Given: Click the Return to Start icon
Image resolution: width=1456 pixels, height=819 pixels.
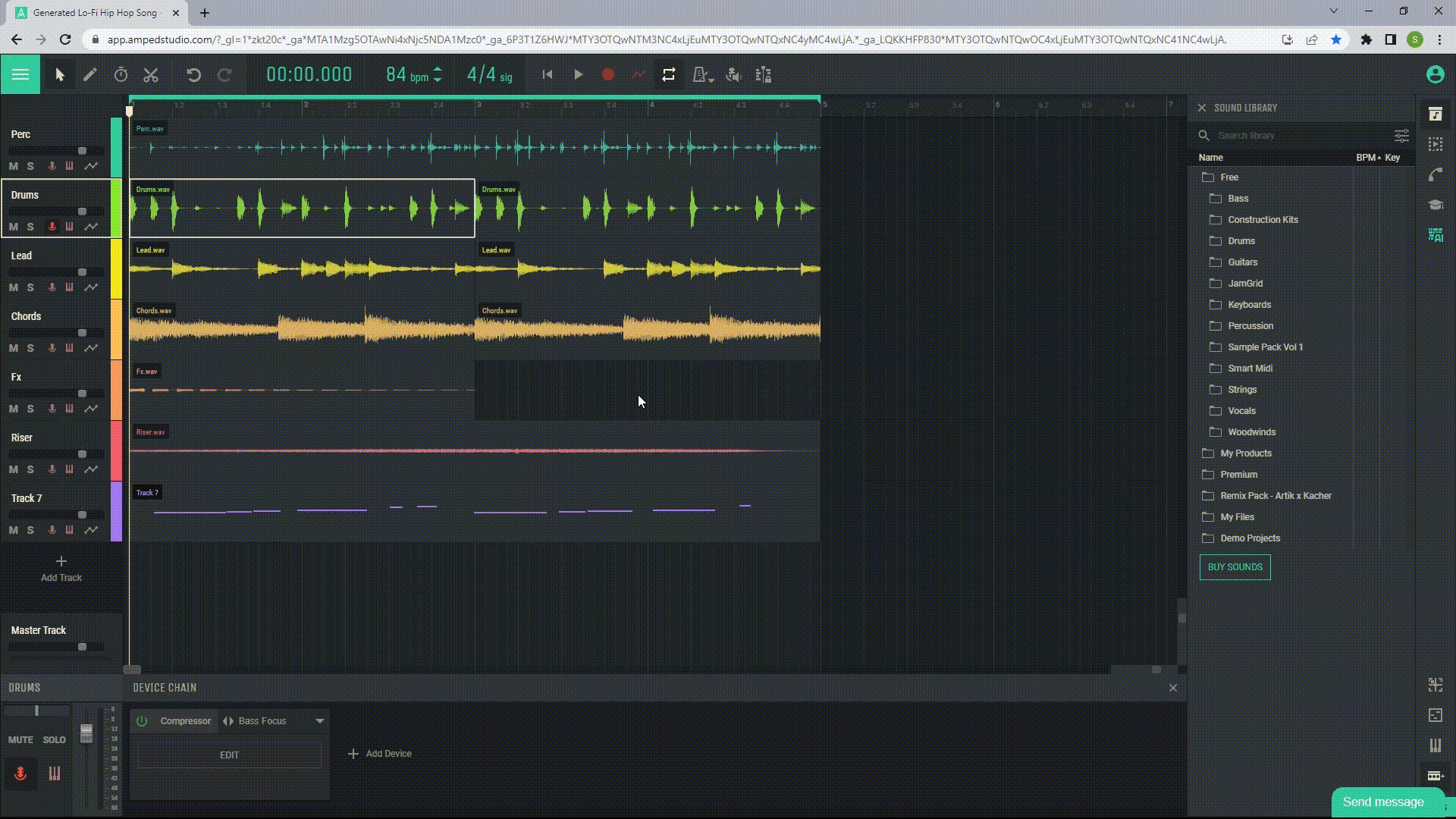Looking at the screenshot, I should coord(547,75).
